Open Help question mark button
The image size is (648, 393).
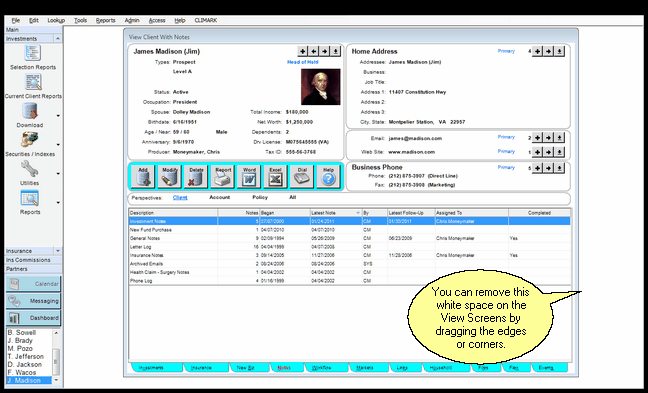coord(328,177)
